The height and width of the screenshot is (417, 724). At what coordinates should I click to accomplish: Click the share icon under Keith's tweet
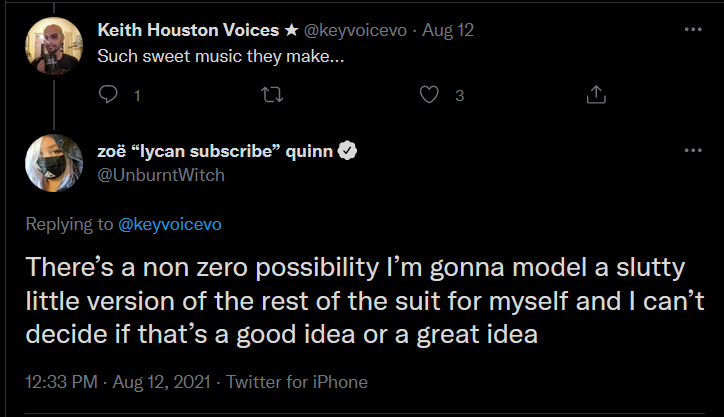pos(596,95)
